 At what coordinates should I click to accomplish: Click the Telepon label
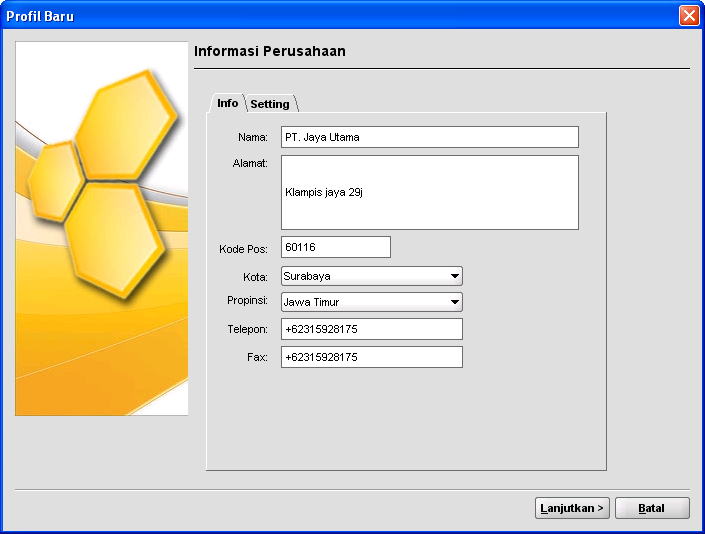pos(247,328)
